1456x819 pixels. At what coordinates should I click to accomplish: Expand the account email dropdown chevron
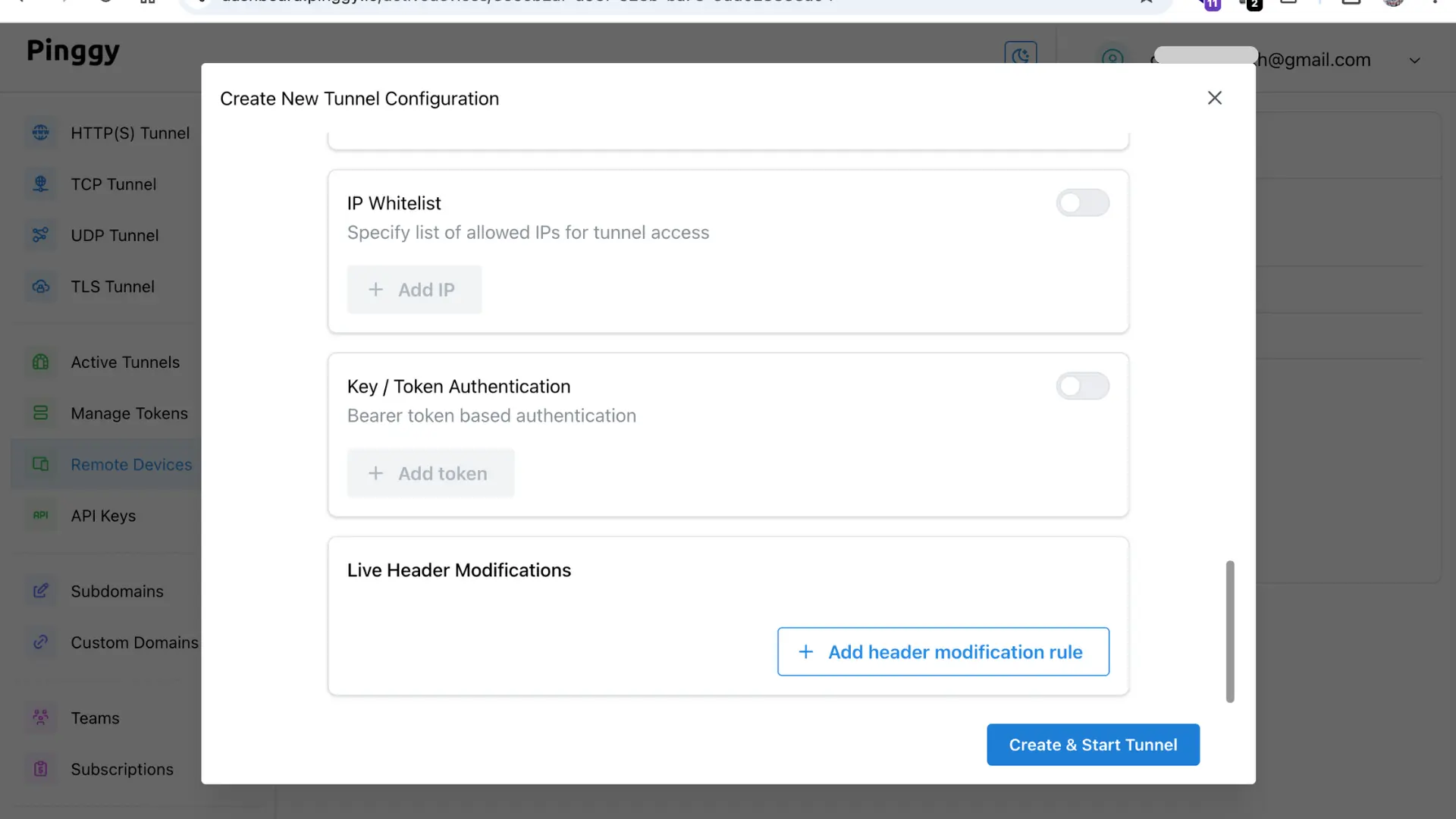point(1414,61)
